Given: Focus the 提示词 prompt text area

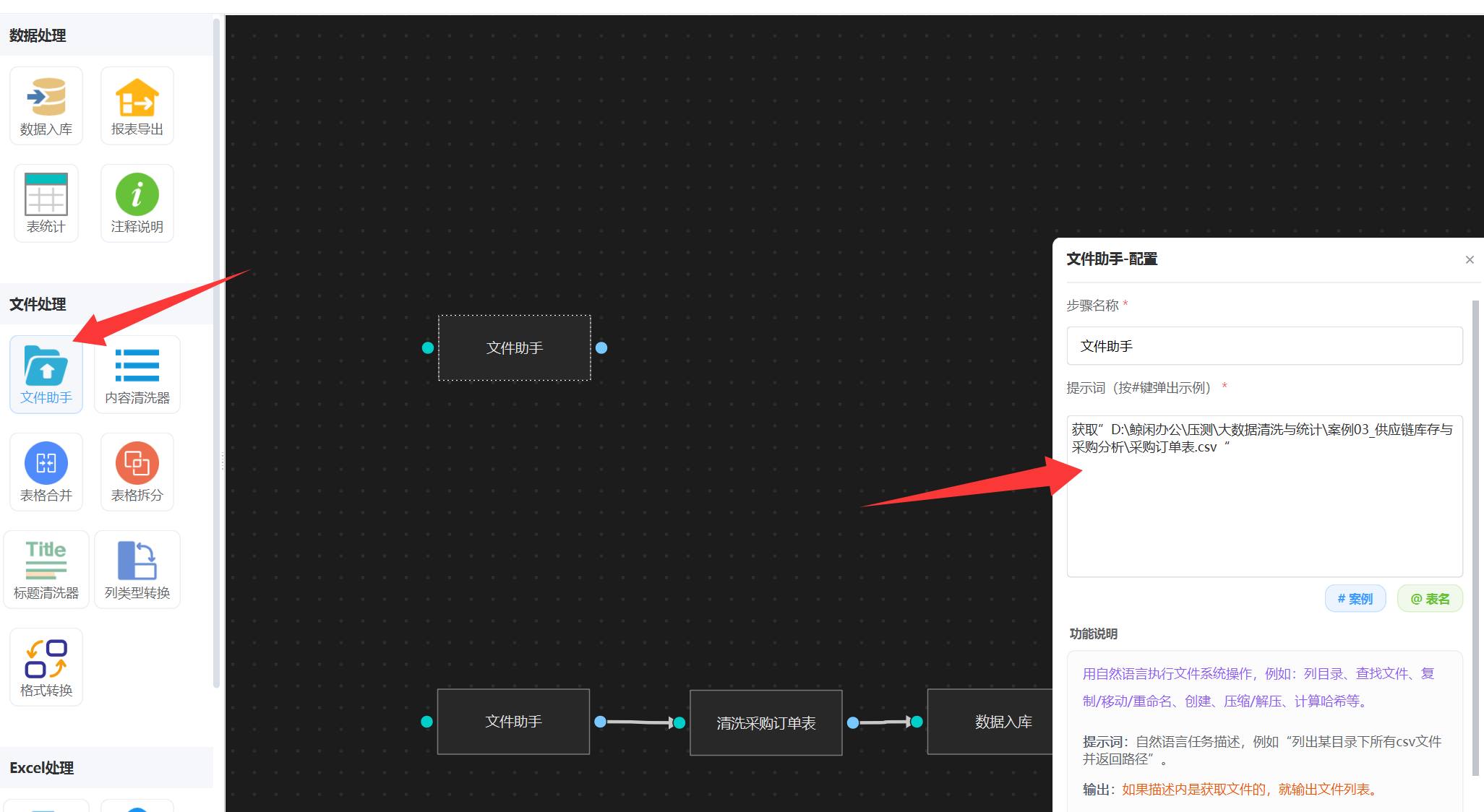Looking at the screenshot, I should 1264,496.
